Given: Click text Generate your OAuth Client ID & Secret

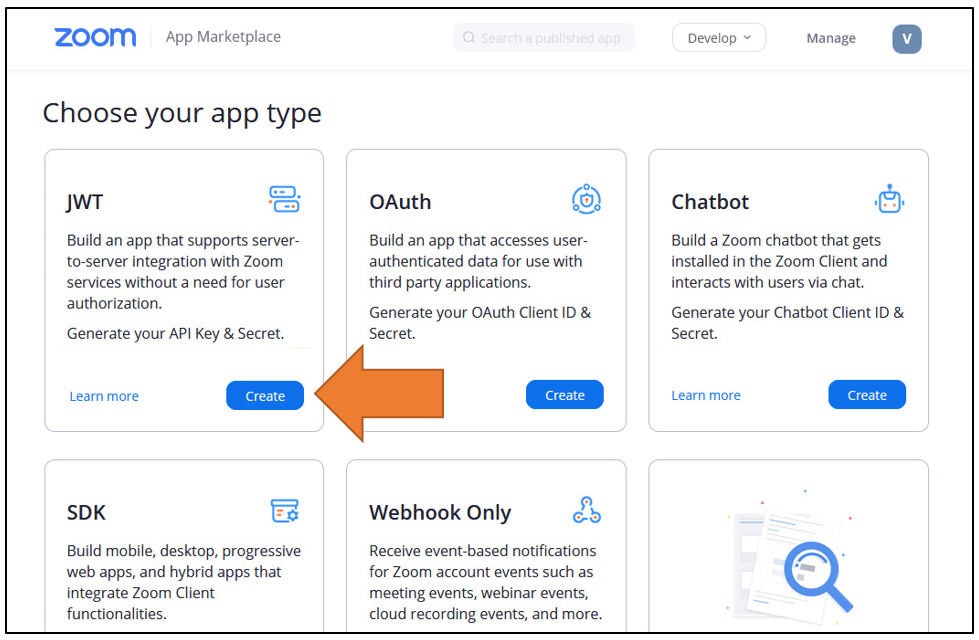Looking at the screenshot, I should tap(480, 323).
